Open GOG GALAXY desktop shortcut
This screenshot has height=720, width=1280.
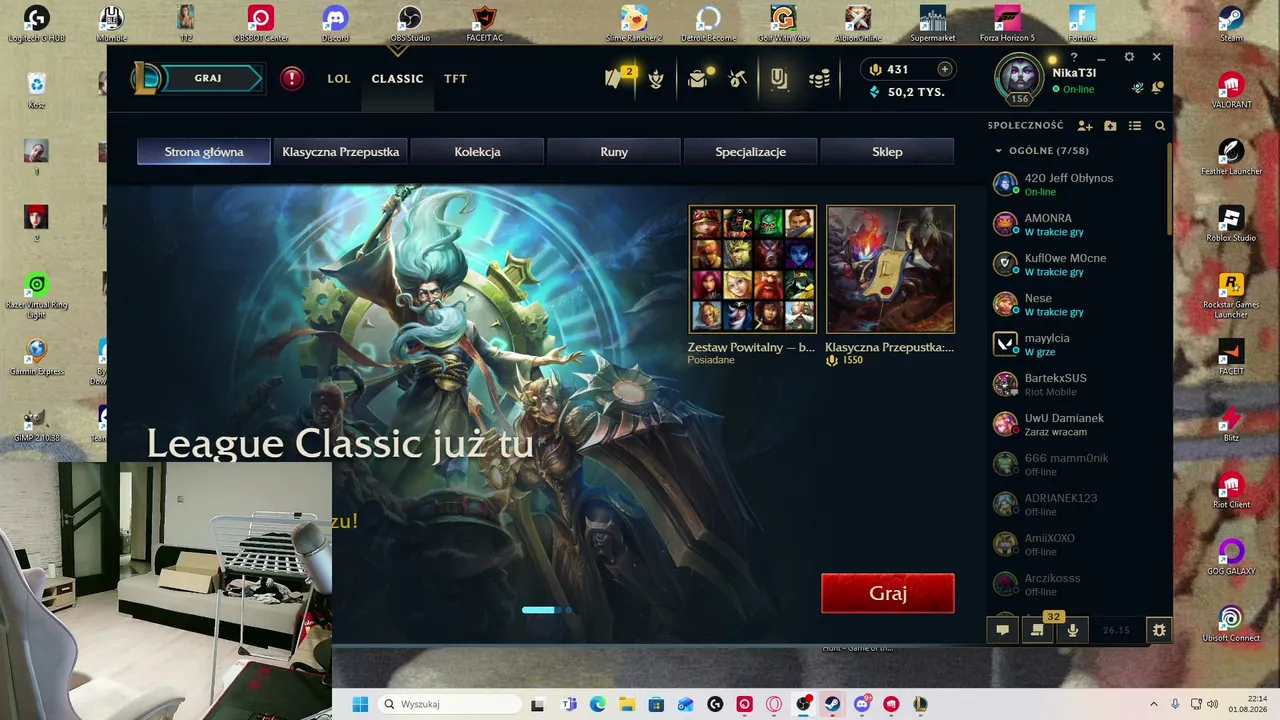point(1231,557)
